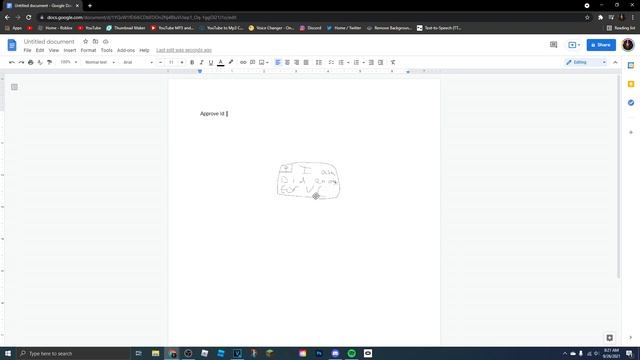
Task: Open Keep in the side panel
Action: pos(631,84)
